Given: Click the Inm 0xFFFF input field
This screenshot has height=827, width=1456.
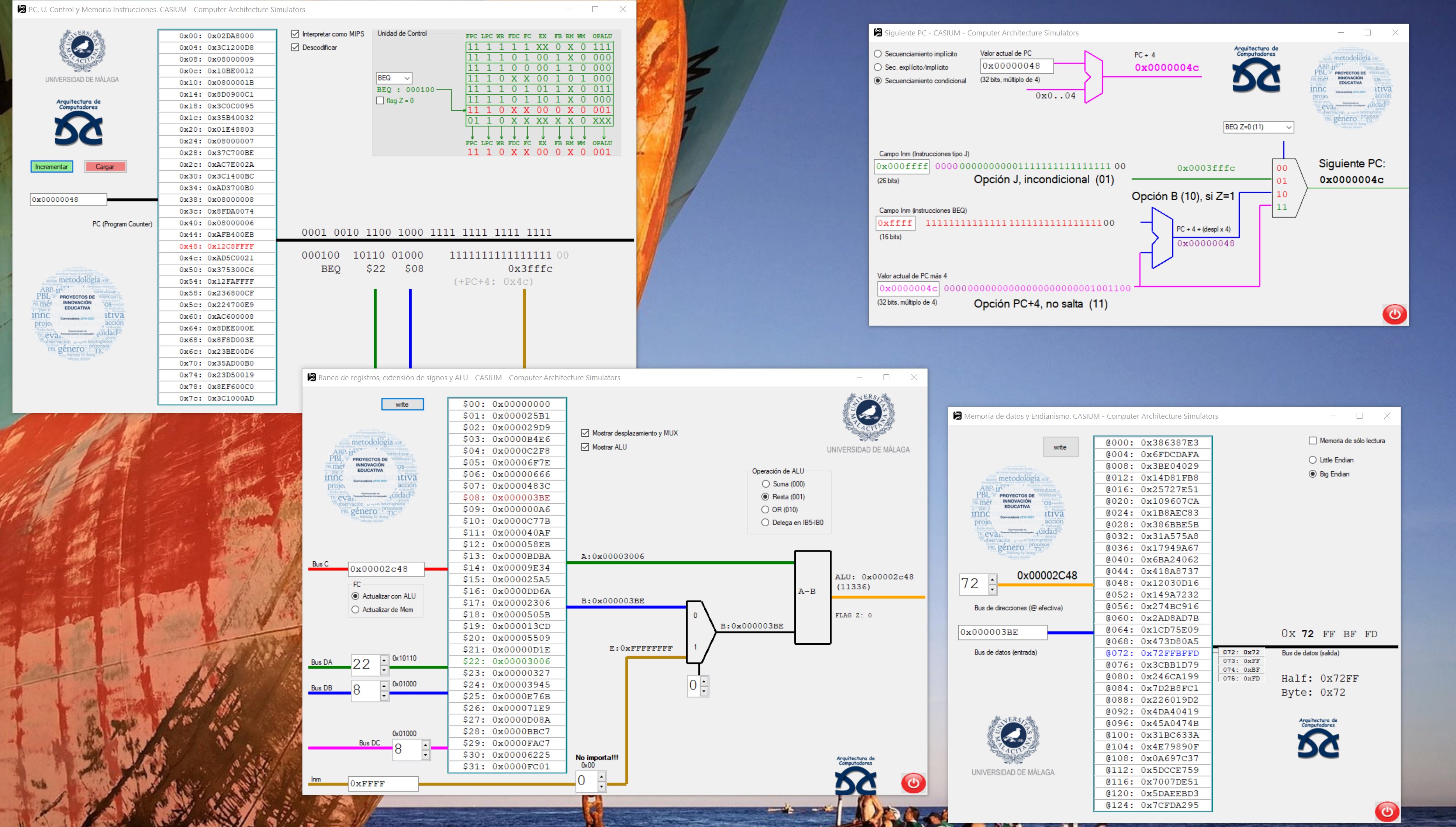Looking at the screenshot, I should click(x=383, y=784).
